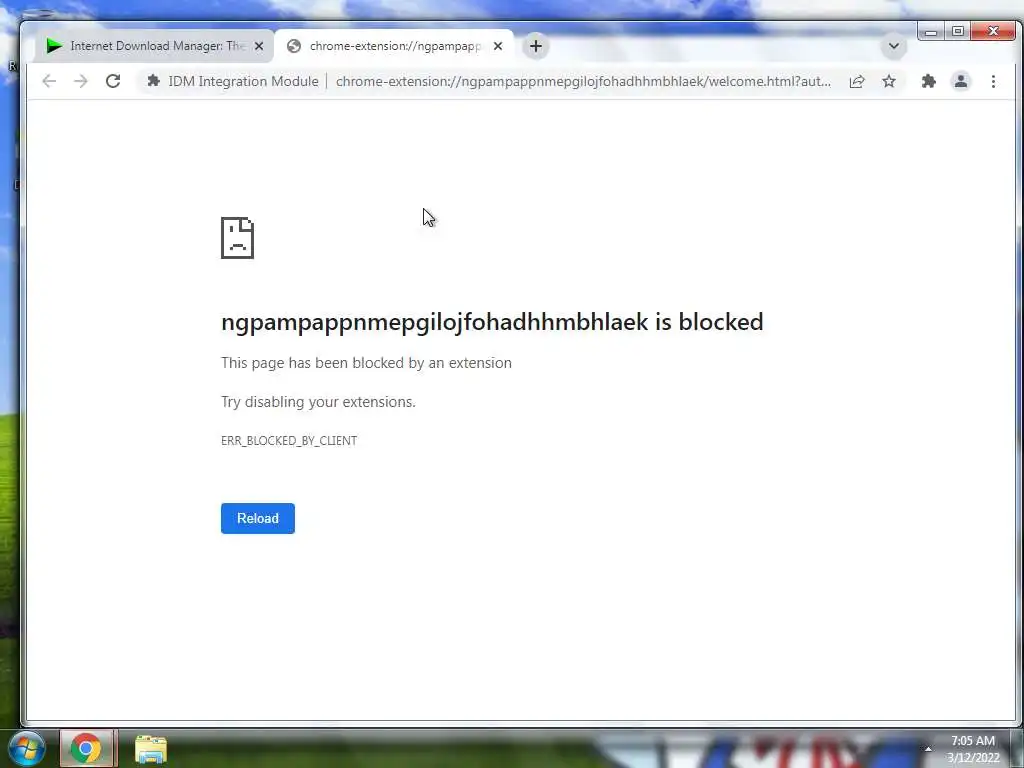Bookmark this page with the star icon
Viewport: 1024px width, 768px height.
coord(889,81)
